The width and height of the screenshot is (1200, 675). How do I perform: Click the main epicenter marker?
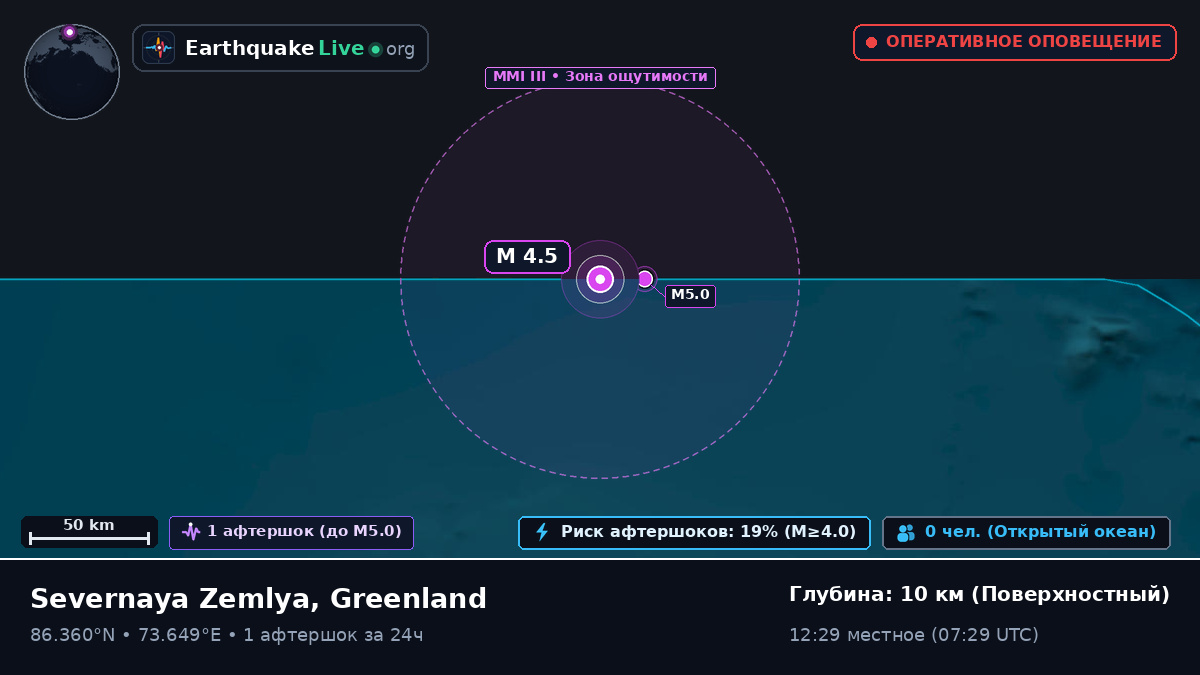click(600, 279)
